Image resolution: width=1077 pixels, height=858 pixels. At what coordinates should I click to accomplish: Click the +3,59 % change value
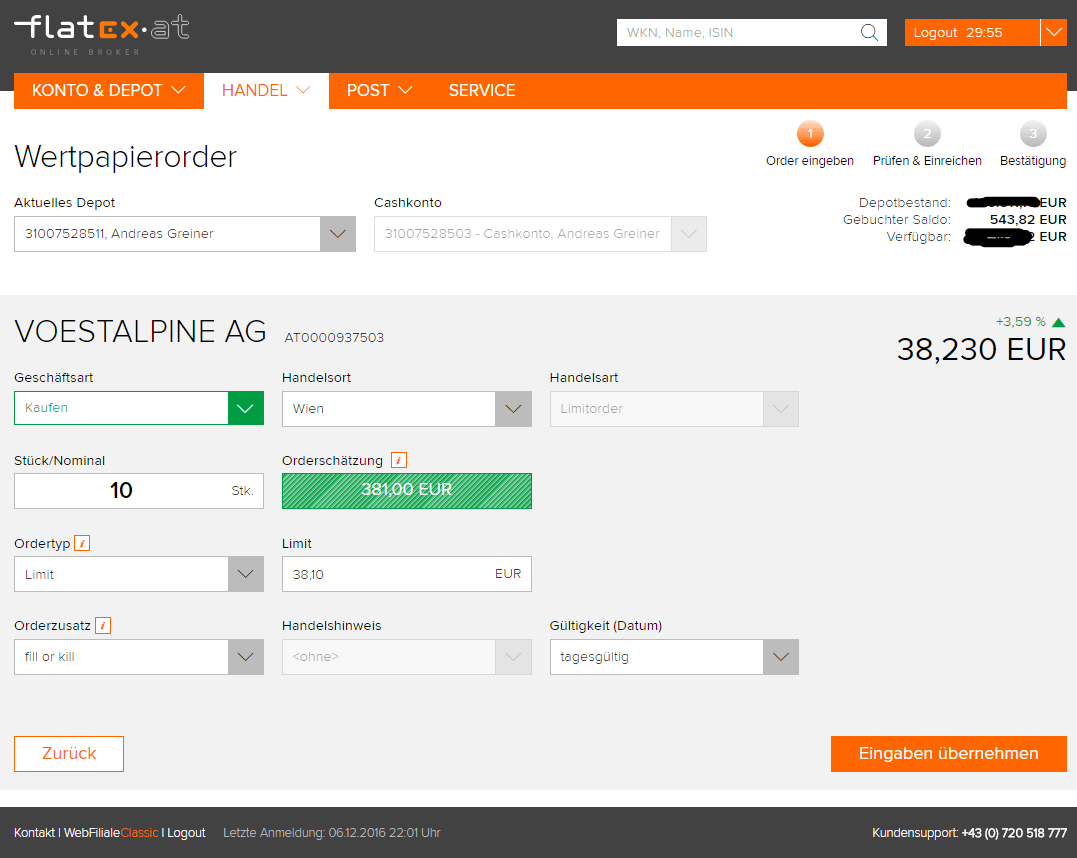click(1021, 321)
